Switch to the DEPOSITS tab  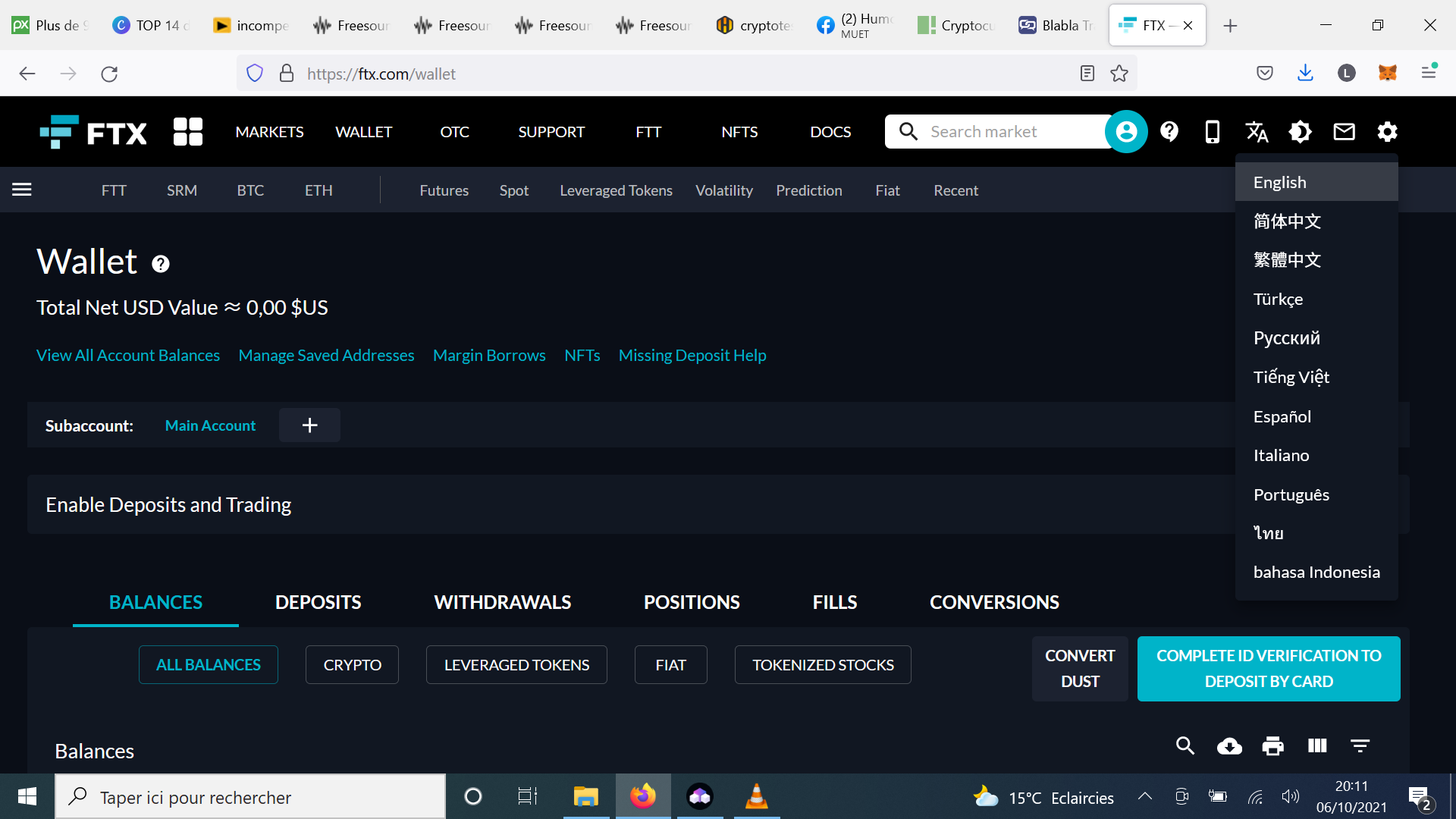coord(318,603)
